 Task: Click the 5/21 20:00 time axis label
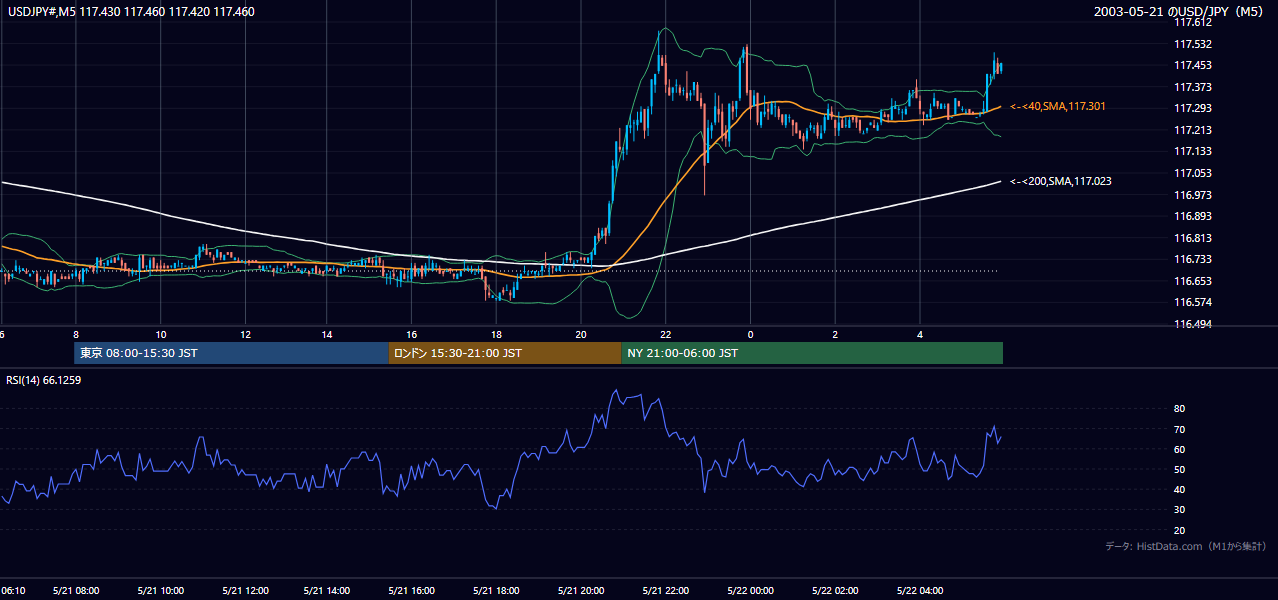click(582, 591)
